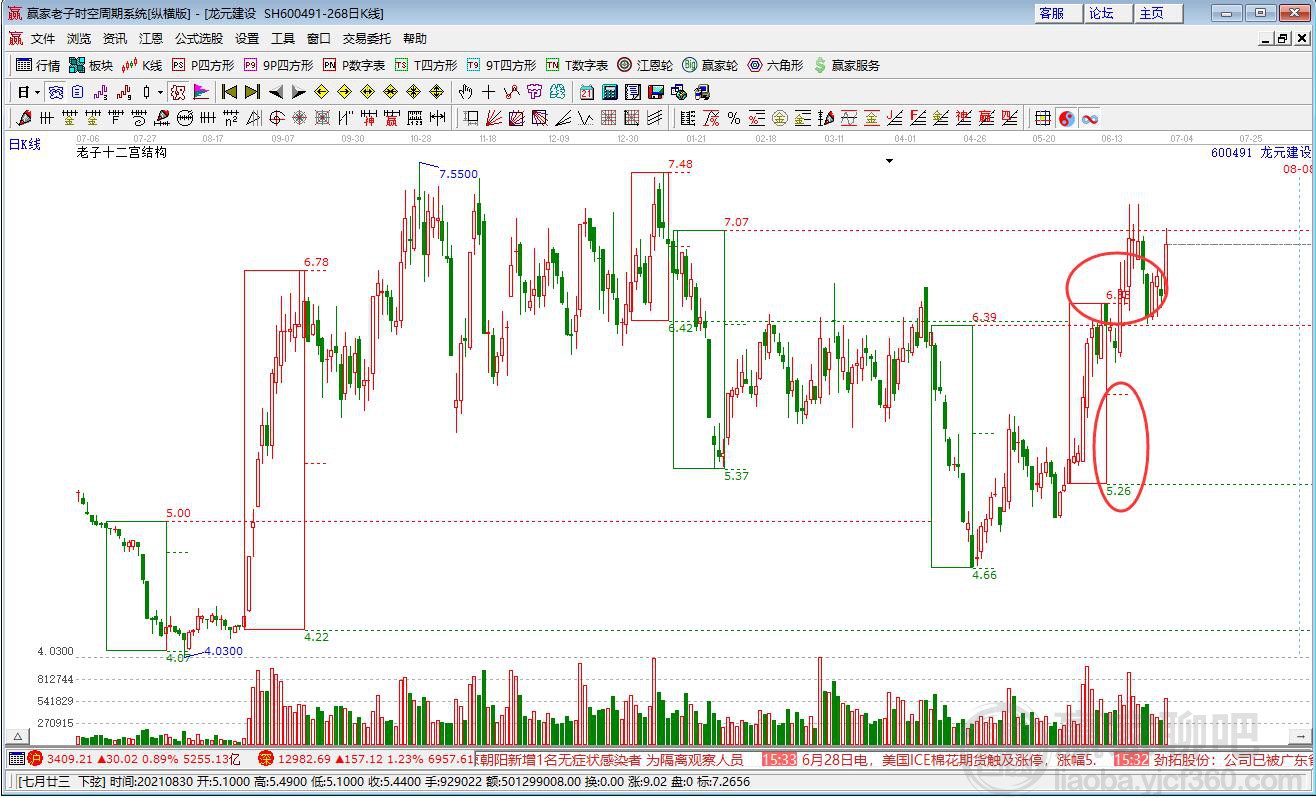Click the floppy disk save icon
This screenshot has width=1316, height=798.
pos(656,92)
